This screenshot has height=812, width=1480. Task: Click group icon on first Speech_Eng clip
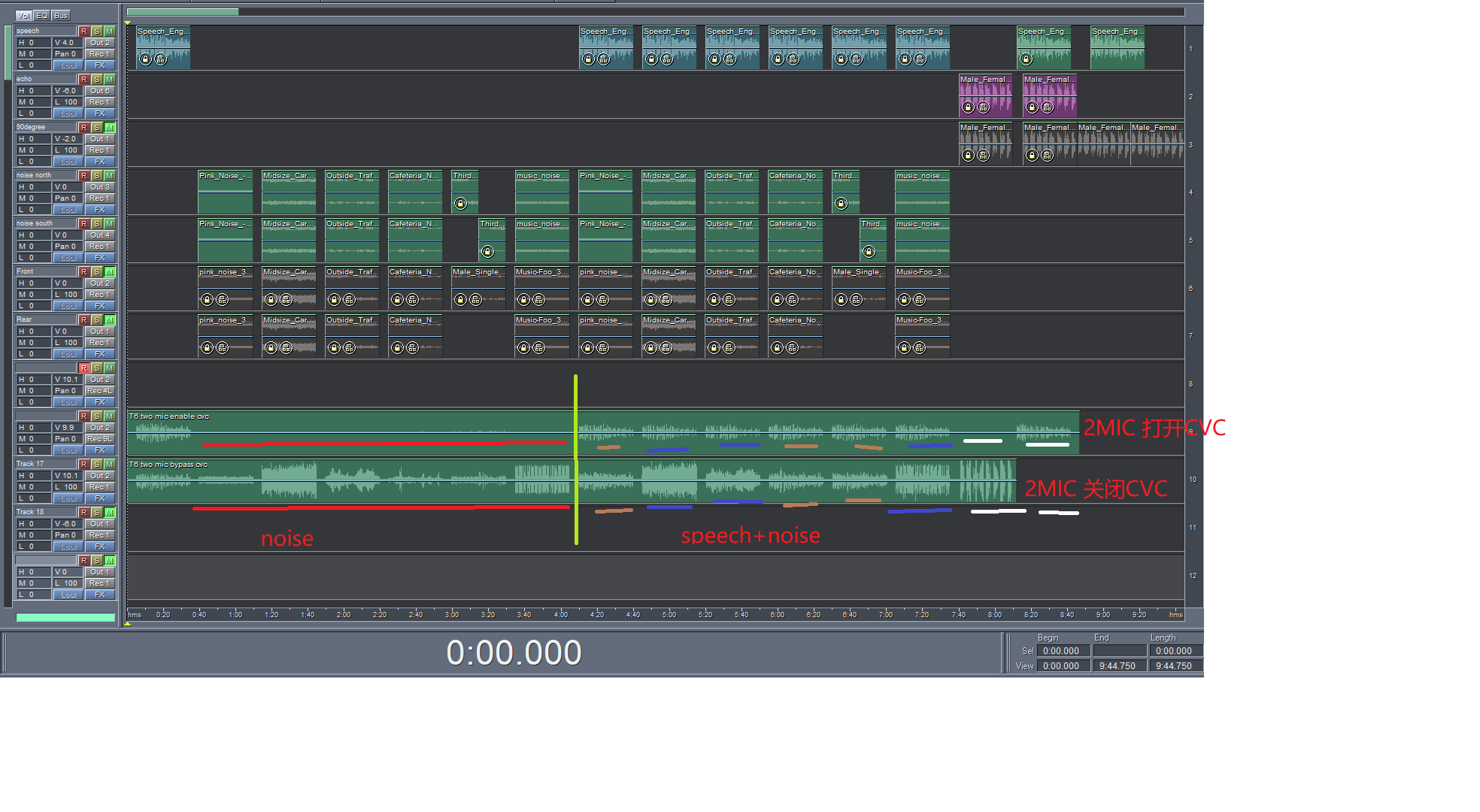(x=161, y=59)
